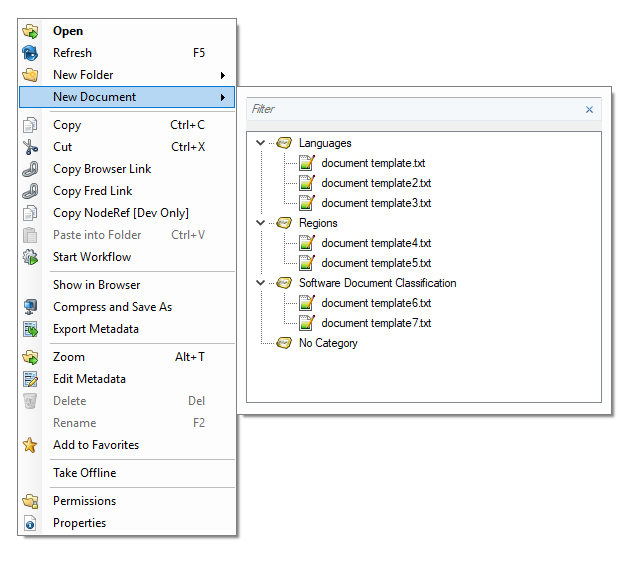Select Compress and Save As

127,307
